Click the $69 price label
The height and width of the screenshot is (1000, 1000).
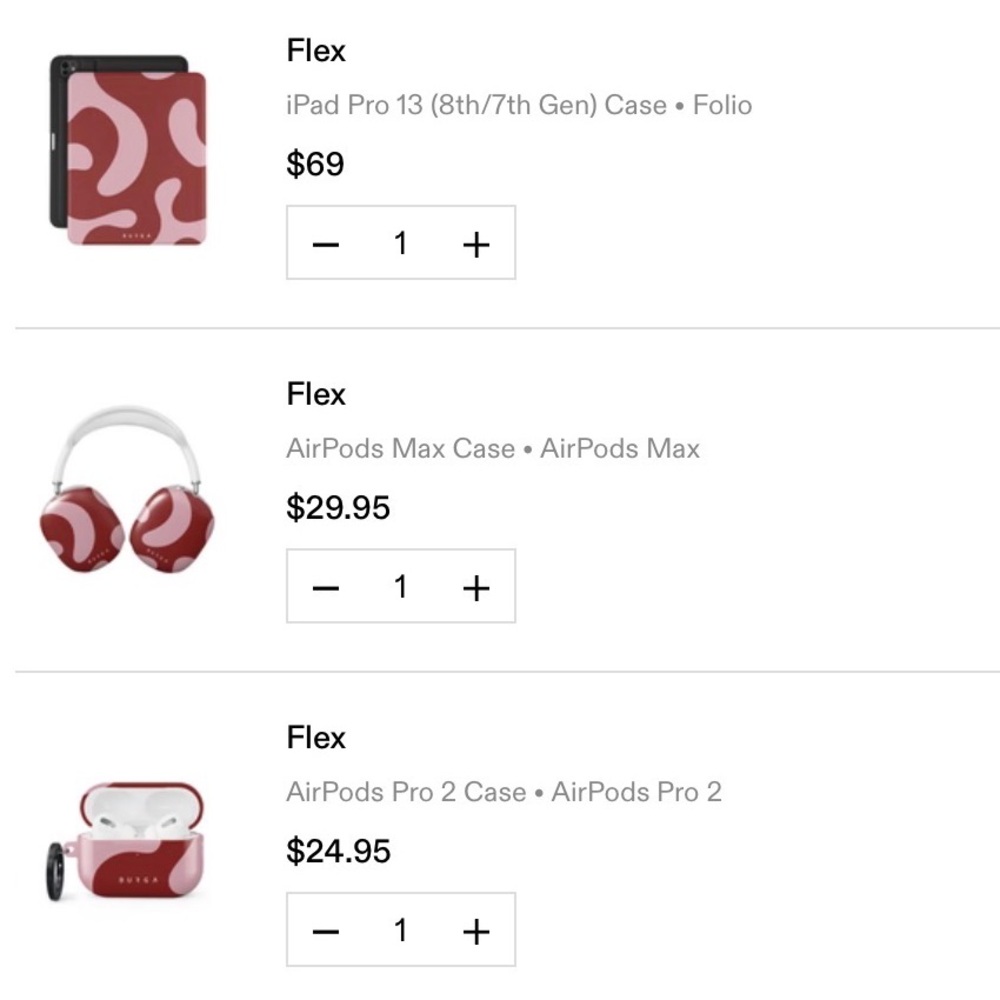[x=315, y=163]
